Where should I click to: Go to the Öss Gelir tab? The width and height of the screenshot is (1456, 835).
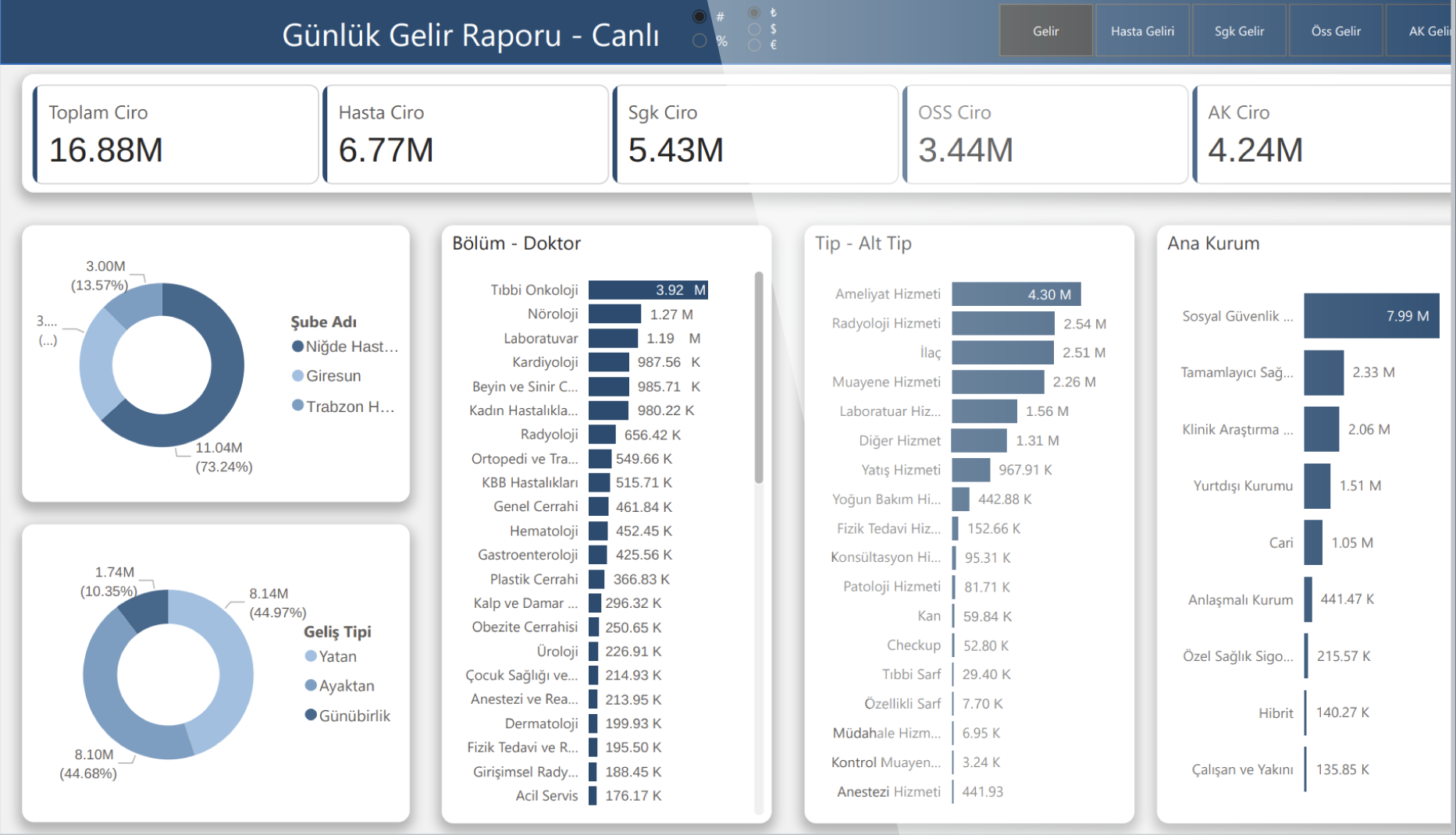coord(1336,31)
